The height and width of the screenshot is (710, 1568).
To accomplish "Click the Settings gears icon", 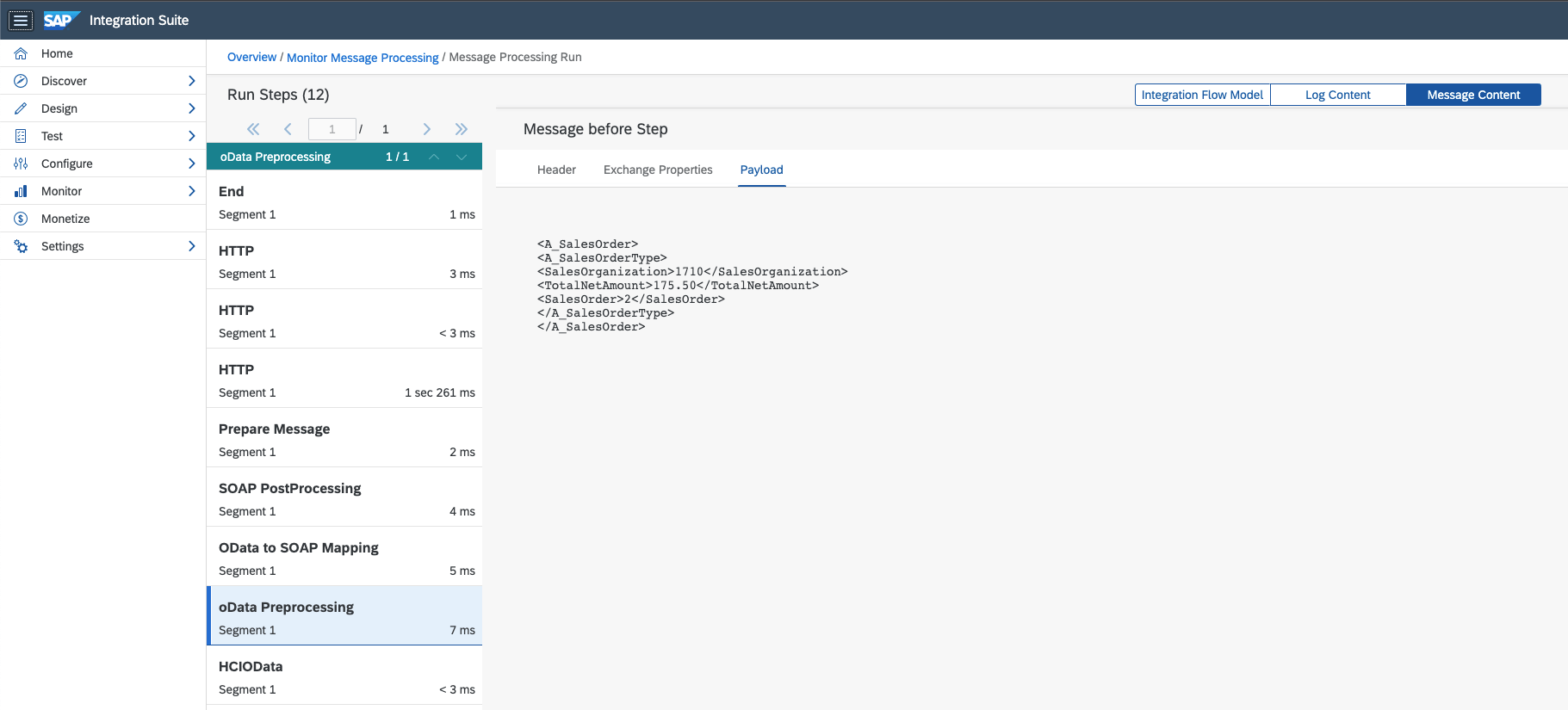I will pyautogui.click(x=21, y=246).
